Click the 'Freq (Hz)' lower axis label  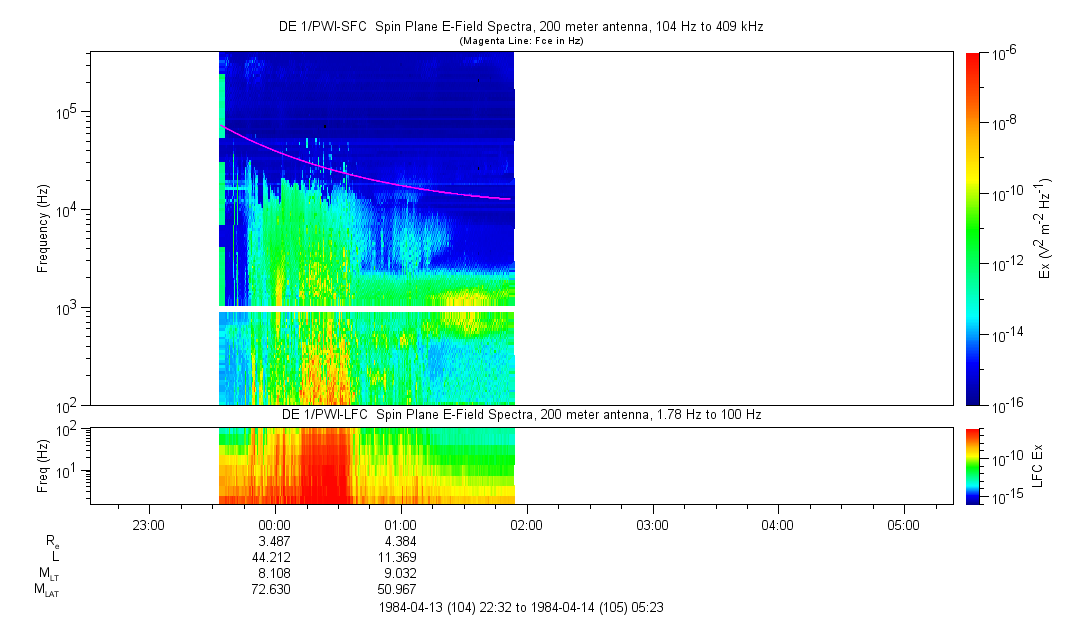(x=43, y=465)
